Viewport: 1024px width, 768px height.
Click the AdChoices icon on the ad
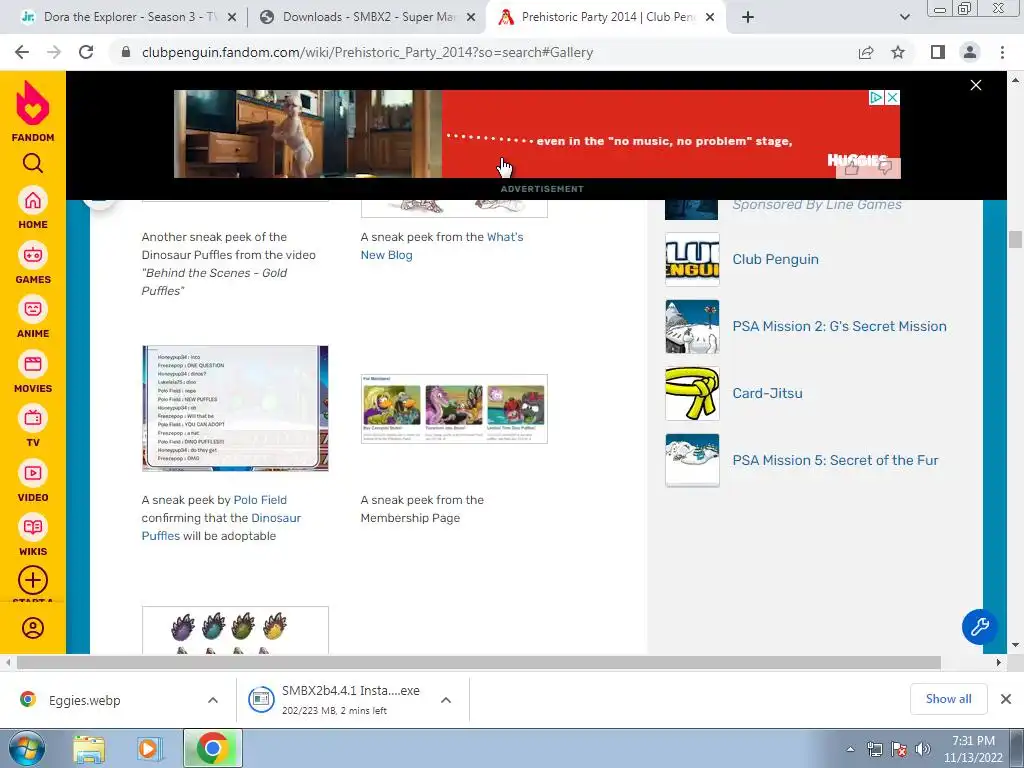(876, 97)
